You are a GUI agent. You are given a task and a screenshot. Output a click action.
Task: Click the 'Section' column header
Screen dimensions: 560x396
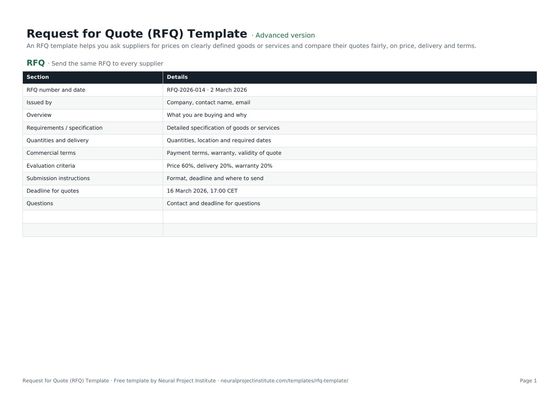pos(92,77)
